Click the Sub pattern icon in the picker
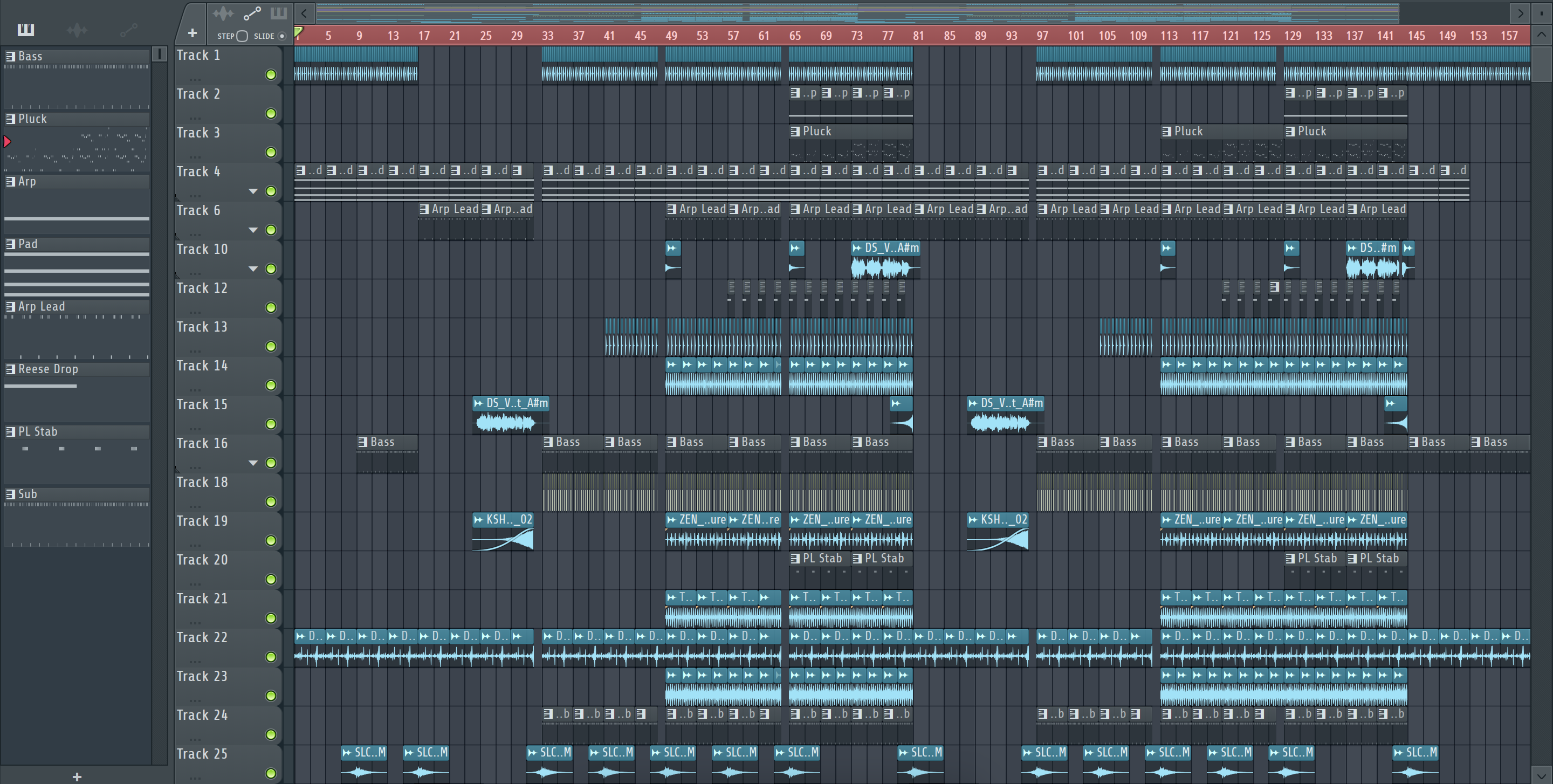This screenshot has width=1553, height=784. pos(10,494)
